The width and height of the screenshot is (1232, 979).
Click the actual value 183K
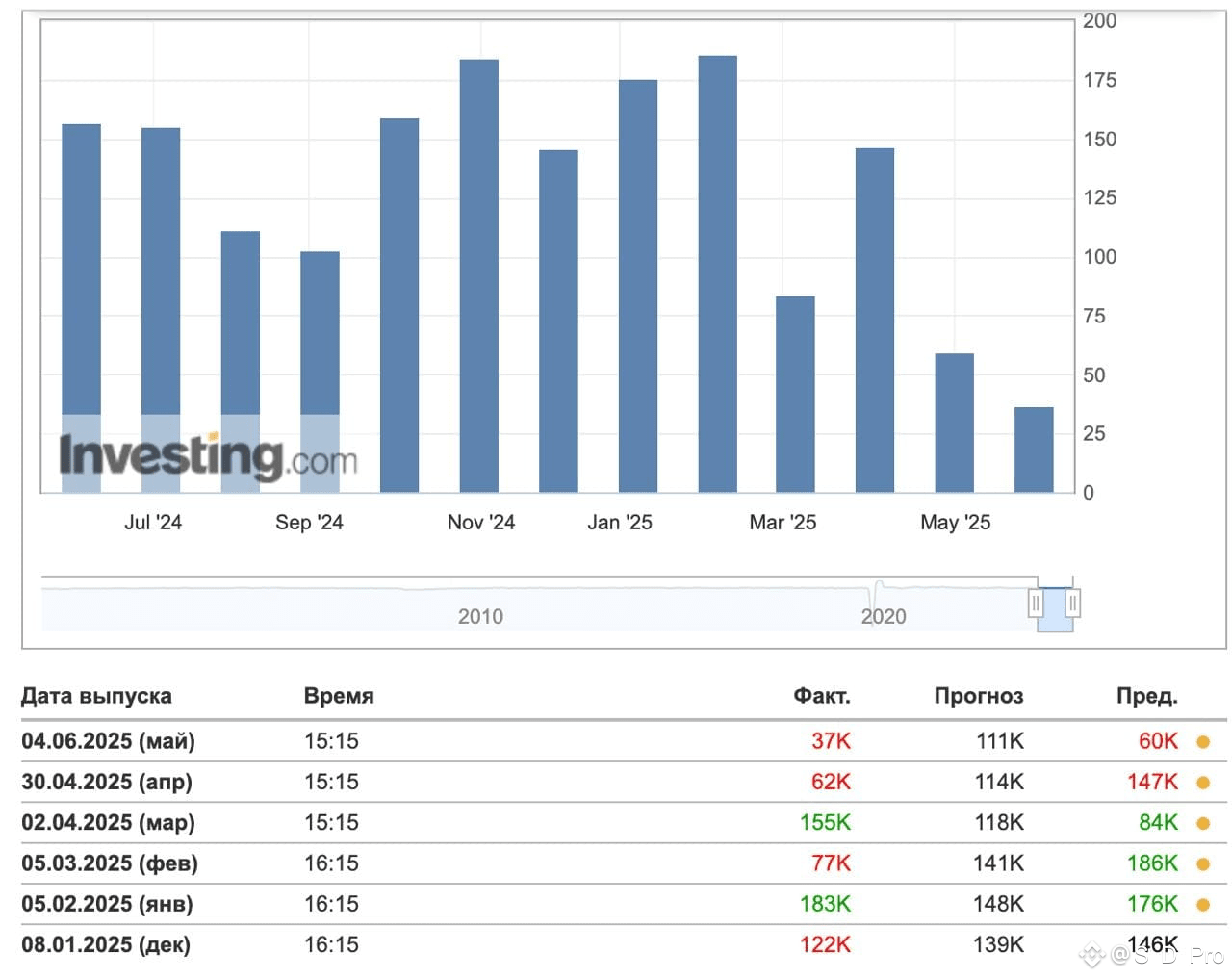(825, 904)
